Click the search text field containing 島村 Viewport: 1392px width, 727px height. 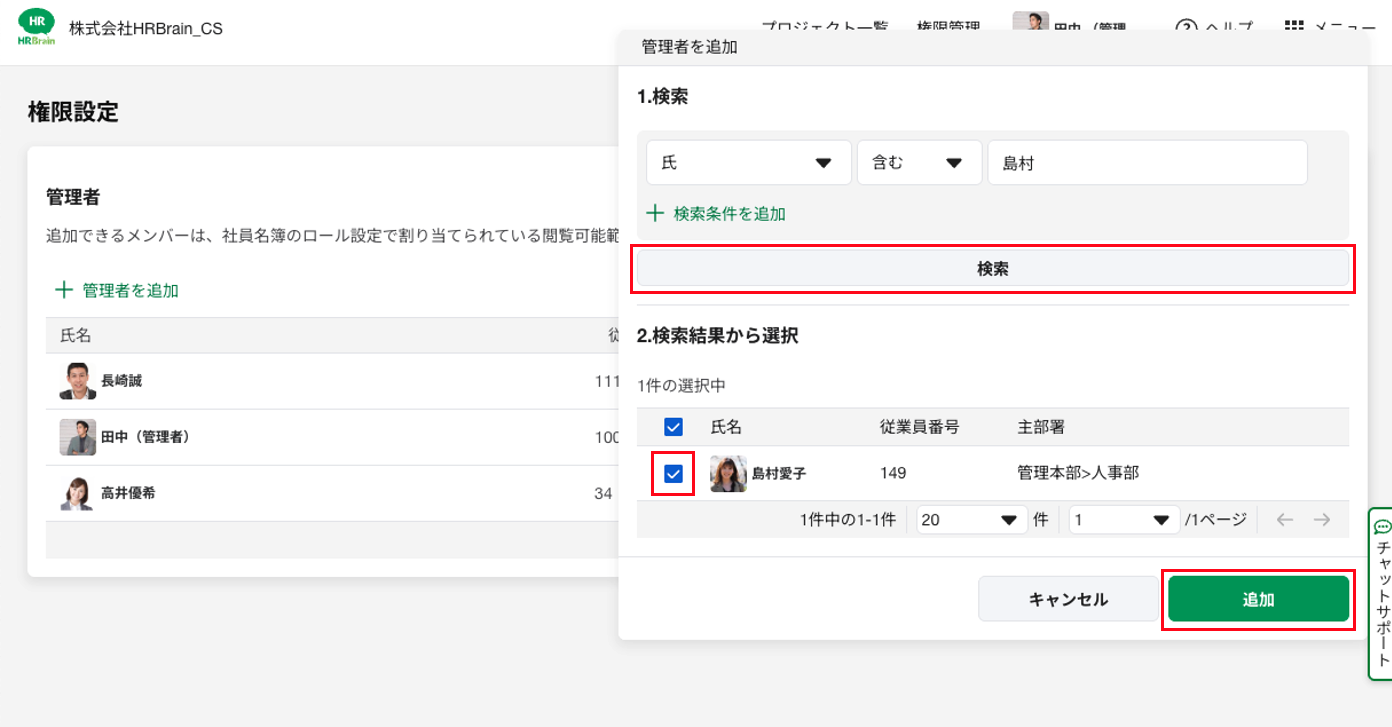pos(1147,163)
